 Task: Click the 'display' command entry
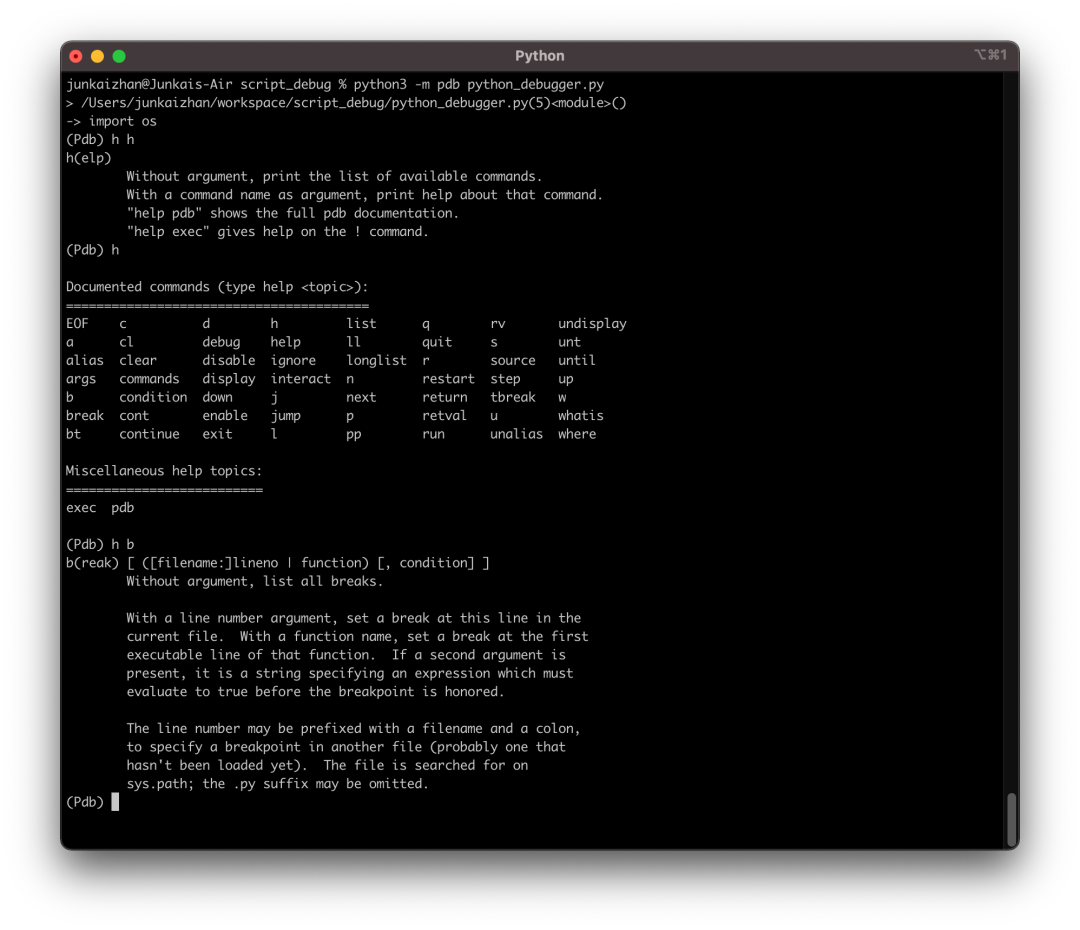click(229, 379)
